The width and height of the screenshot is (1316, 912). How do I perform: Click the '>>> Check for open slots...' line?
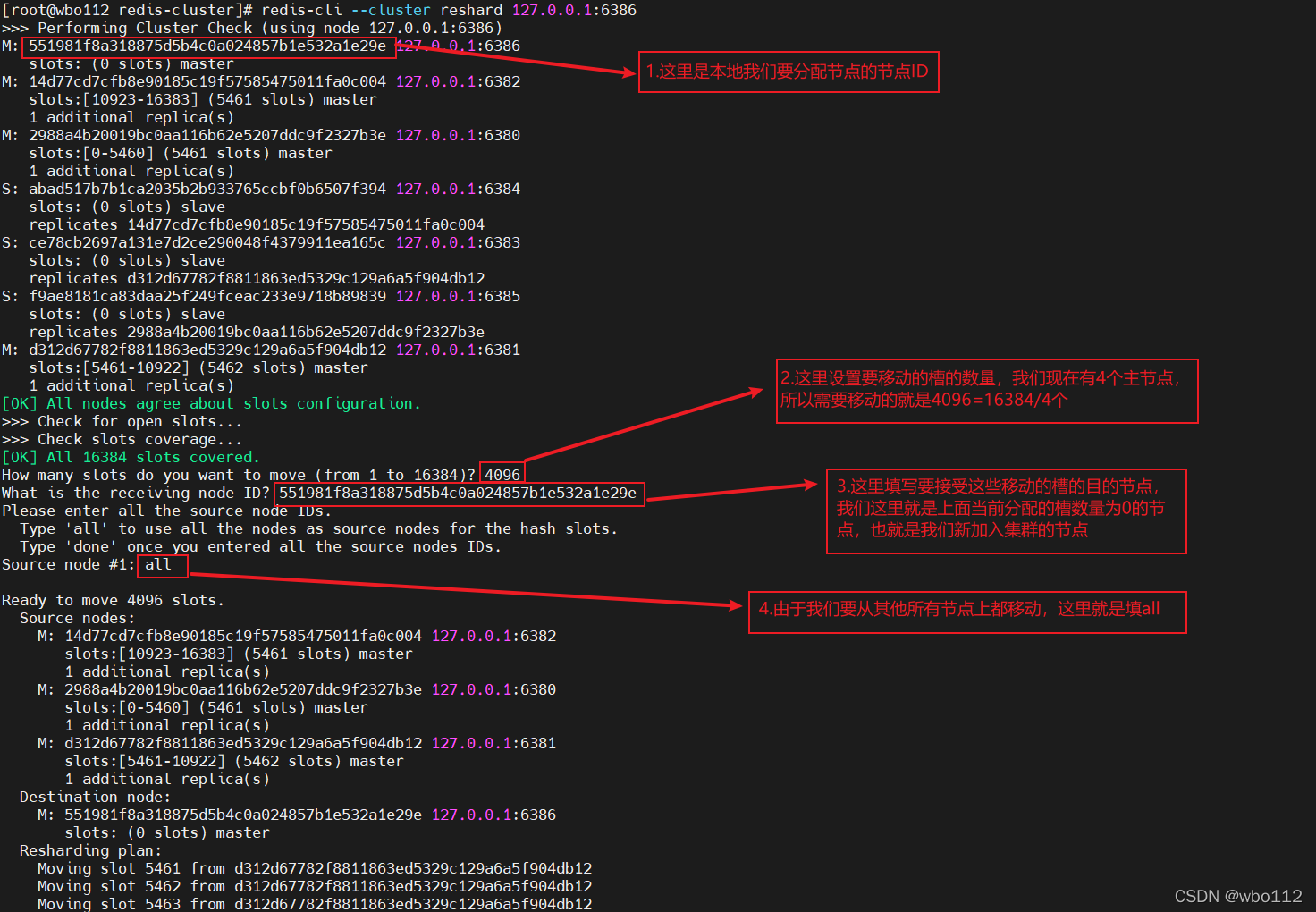[122, 421]
